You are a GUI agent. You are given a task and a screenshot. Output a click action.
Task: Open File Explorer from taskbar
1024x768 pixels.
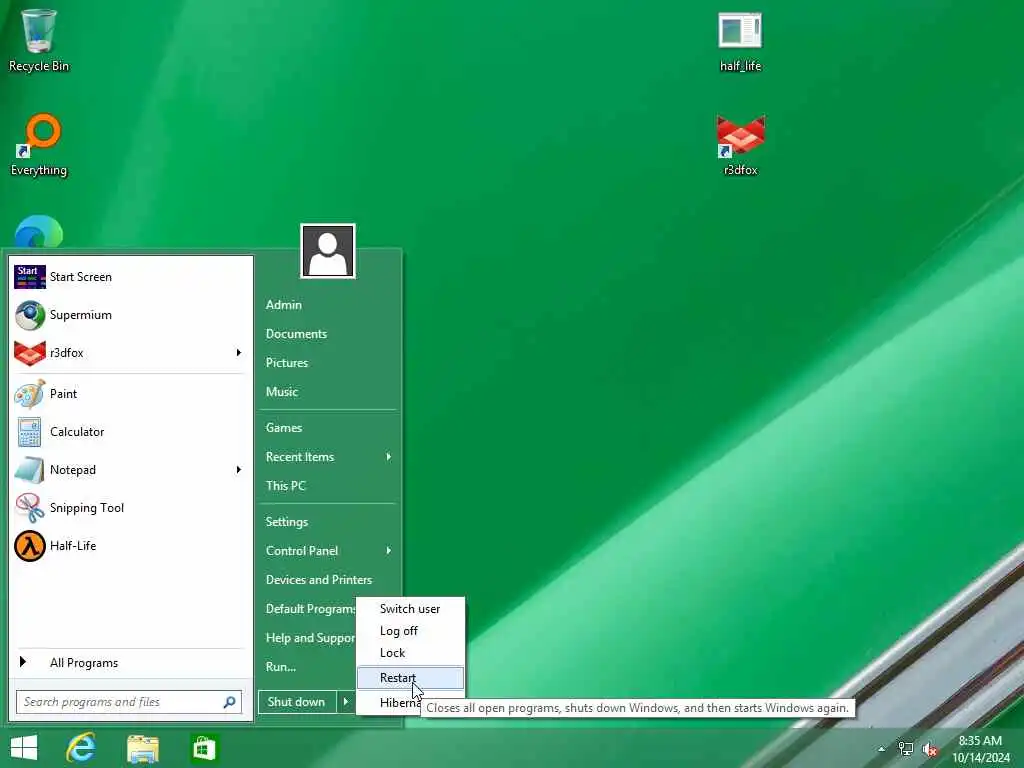(142, 749)
